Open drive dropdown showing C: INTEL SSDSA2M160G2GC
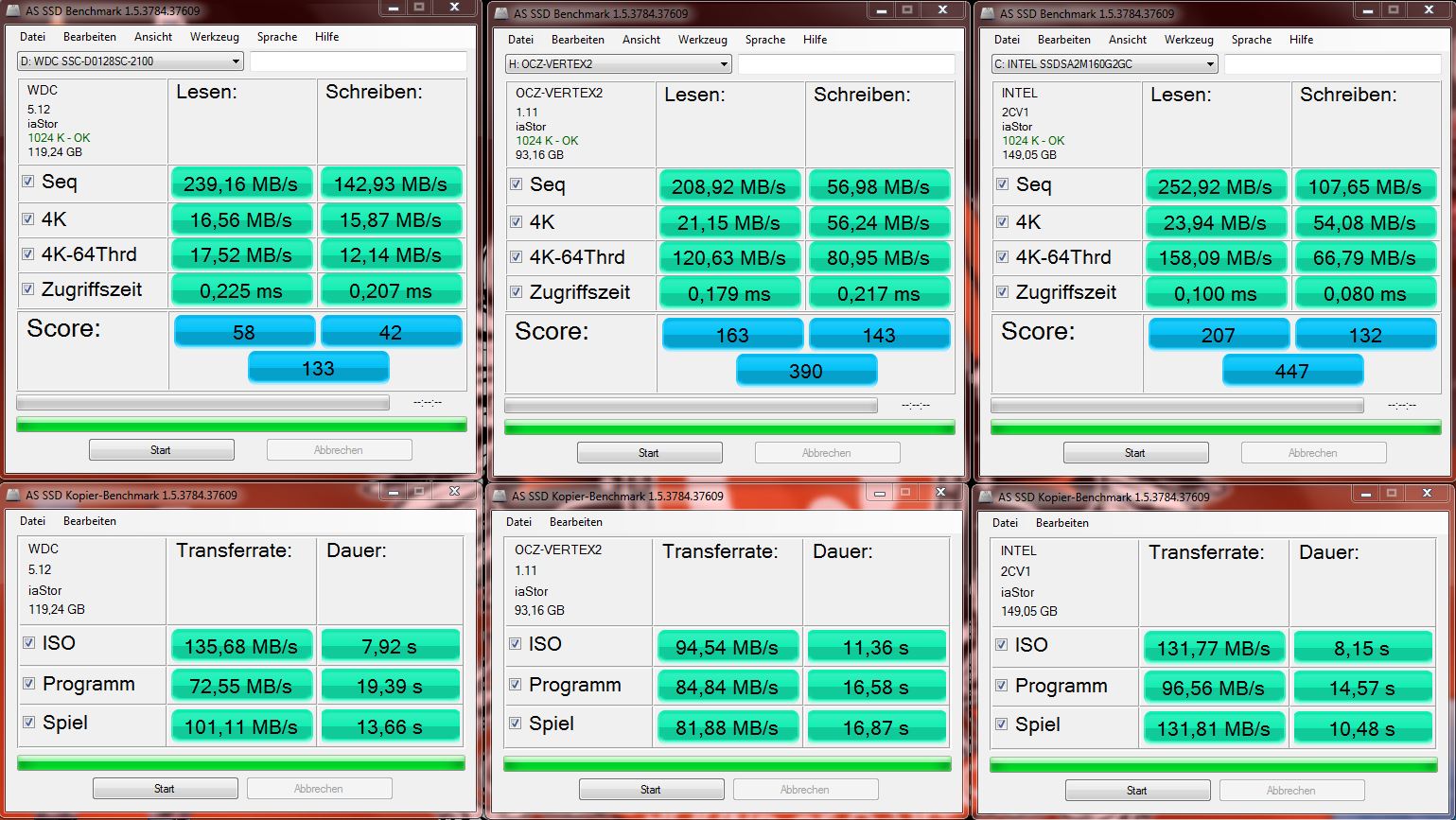The image size is (1456, 820). [1104, 64]
